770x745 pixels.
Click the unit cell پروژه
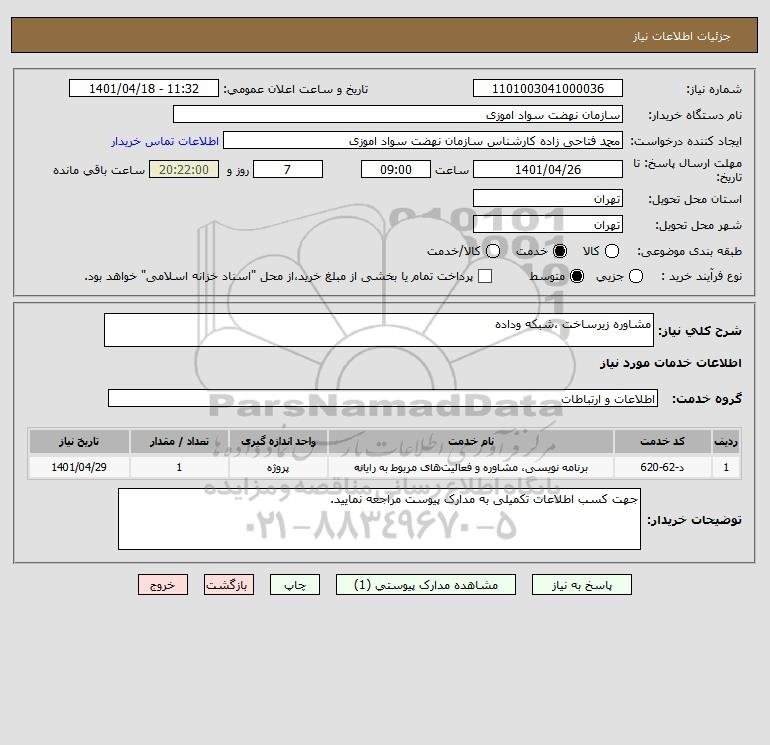pyautogui.click(x=278, y=467)
